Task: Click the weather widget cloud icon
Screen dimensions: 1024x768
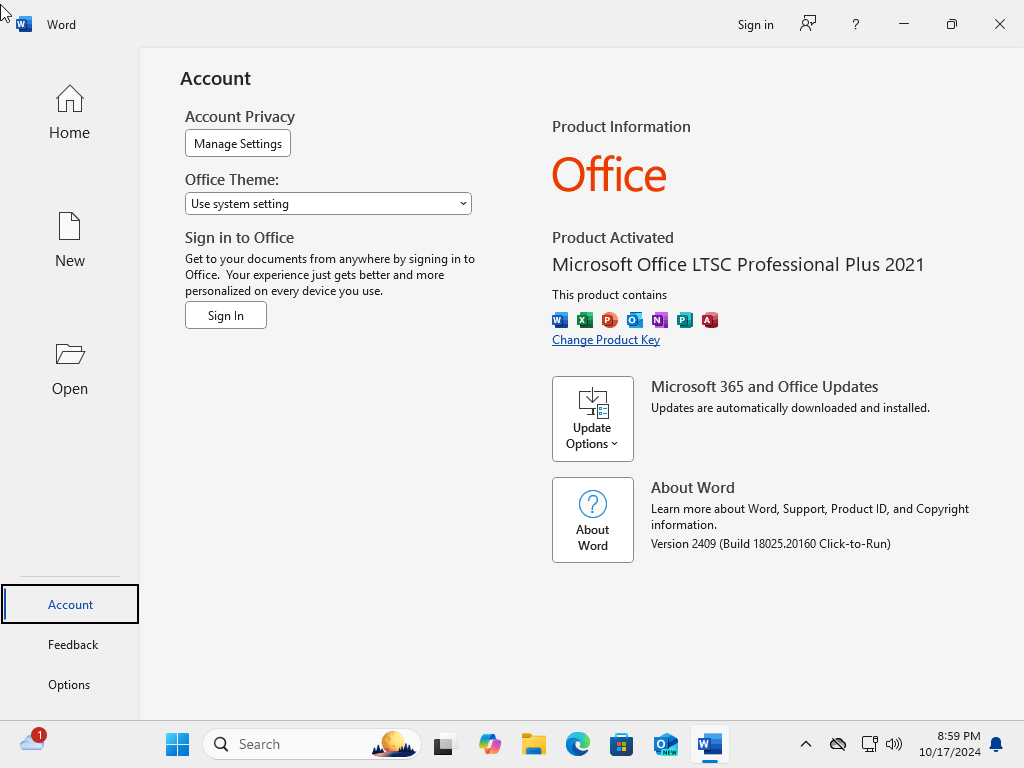Action: (32, 741)
